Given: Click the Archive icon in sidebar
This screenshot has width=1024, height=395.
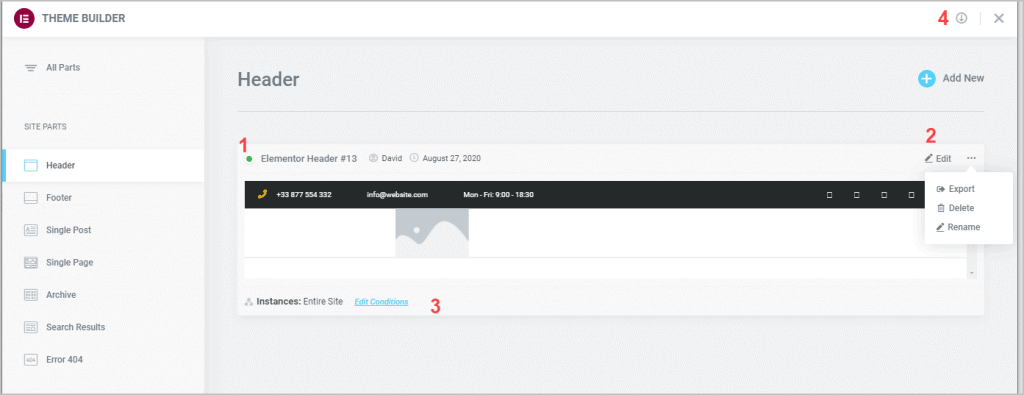Looking at the screenshot, I should [x=31, y=294].
